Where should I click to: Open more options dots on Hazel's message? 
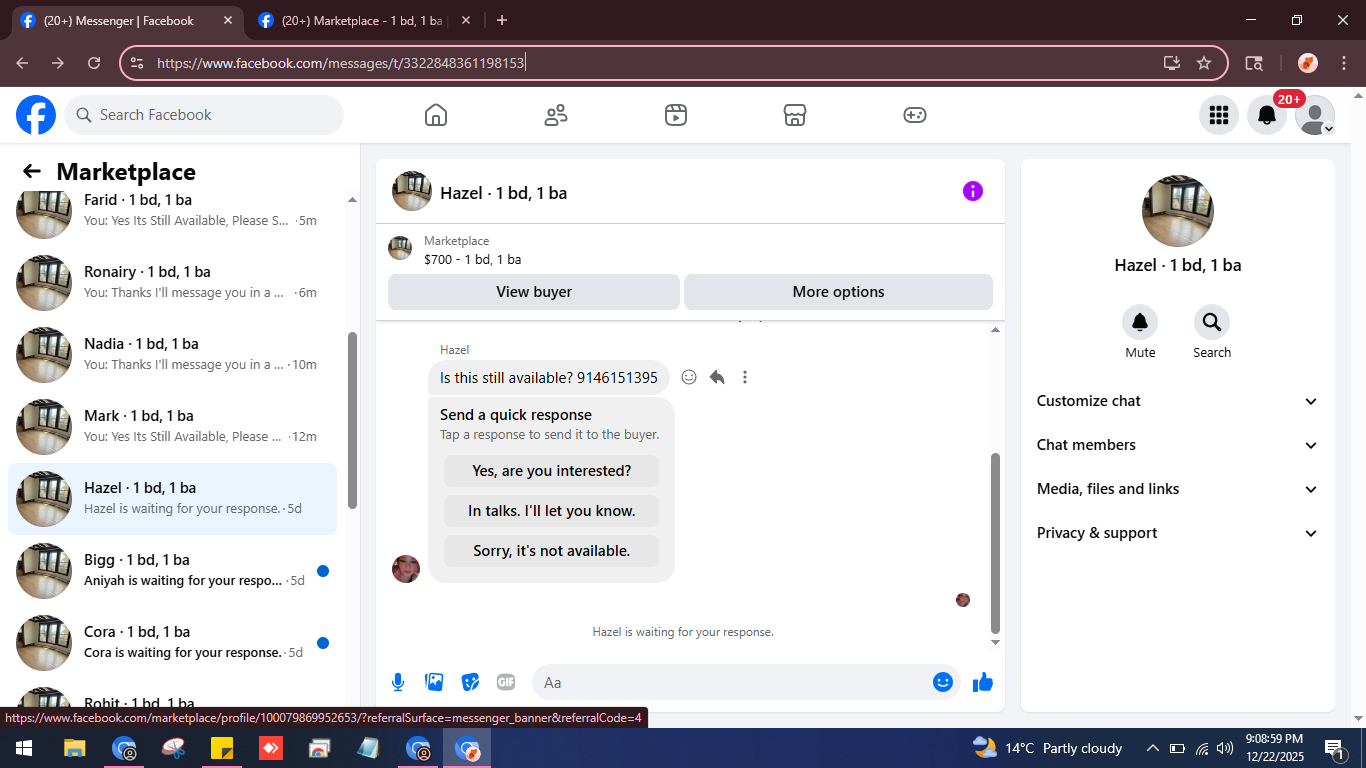(x=745, y=377)
